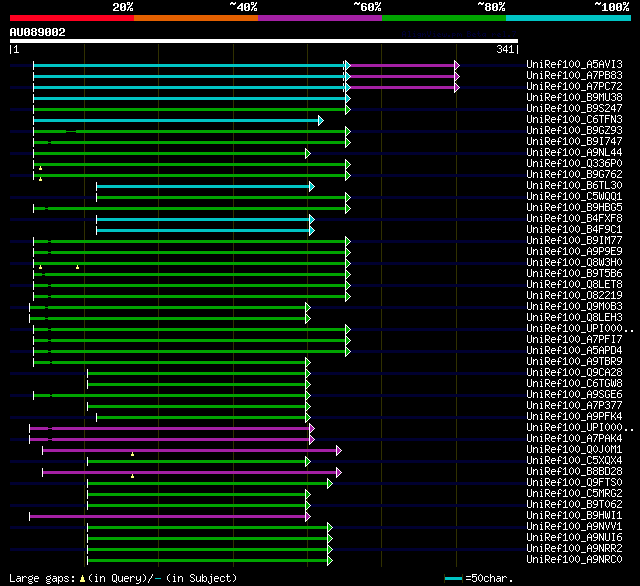Click the =50char scale legend
The height and width of the screenshot is (586, 640).
478,578
